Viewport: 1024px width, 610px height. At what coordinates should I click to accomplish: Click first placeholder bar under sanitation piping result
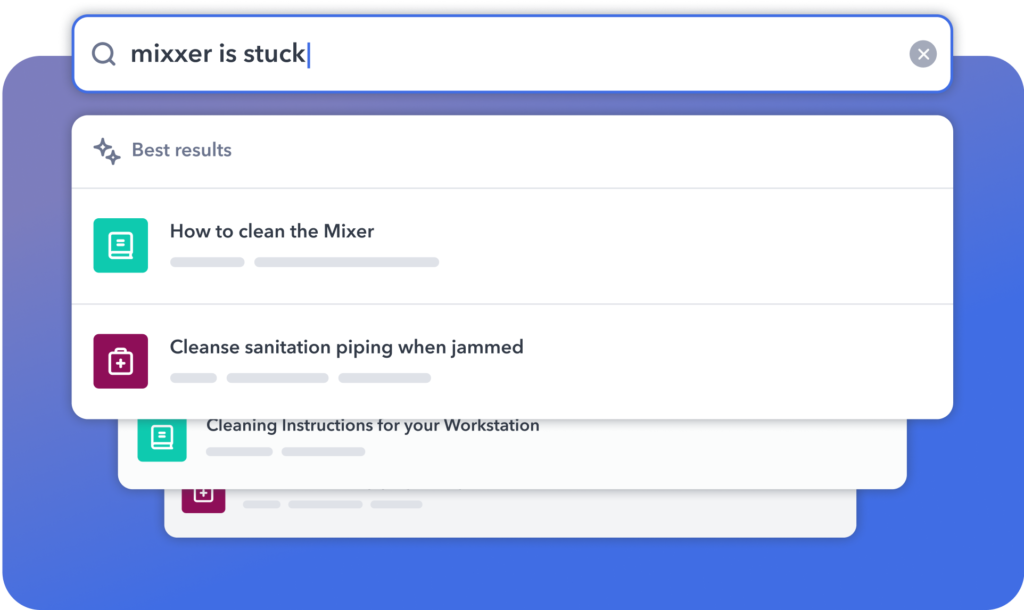[193, 378]
